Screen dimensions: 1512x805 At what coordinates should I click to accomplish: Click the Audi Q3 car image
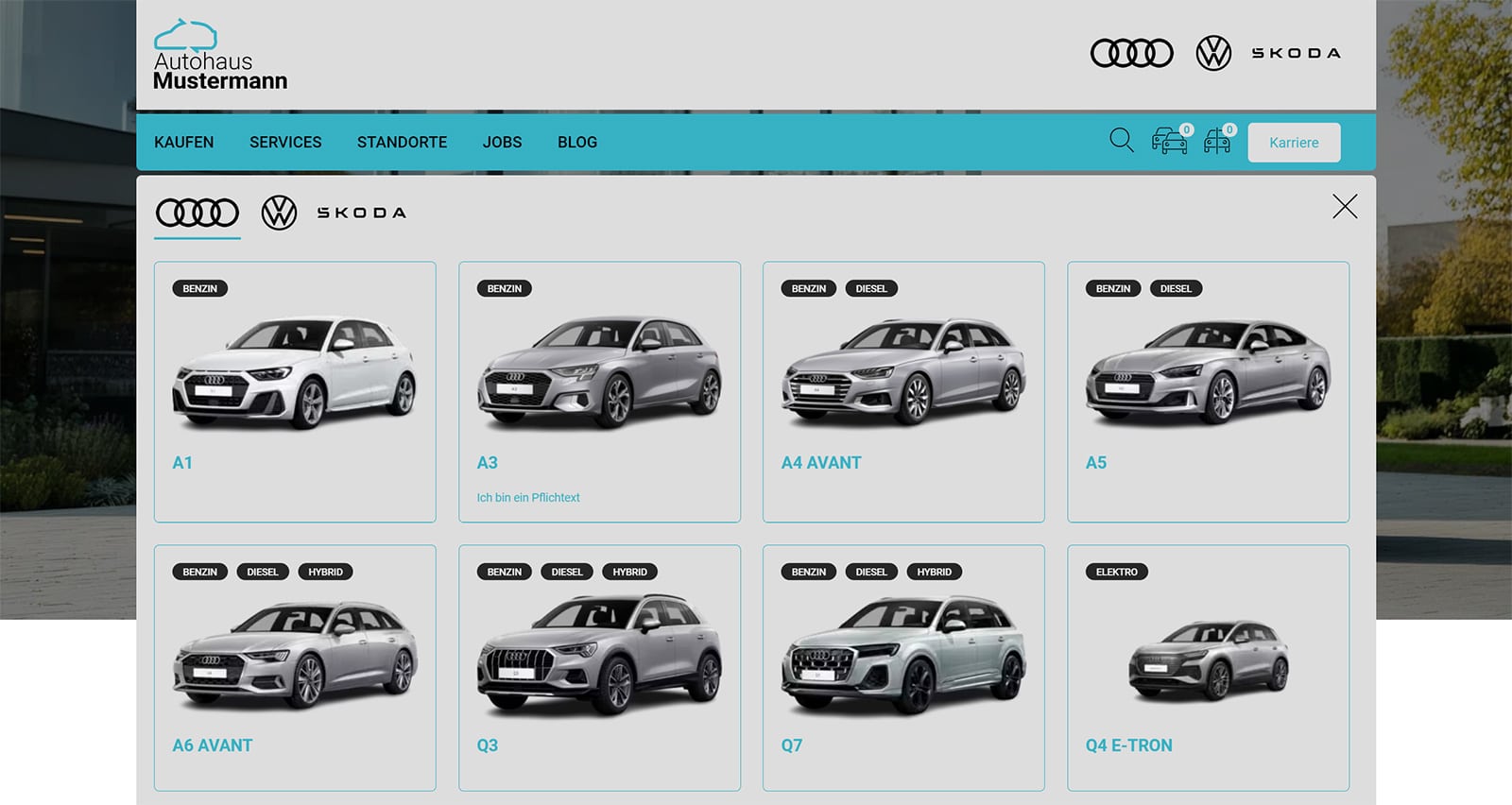pos(599,655)
